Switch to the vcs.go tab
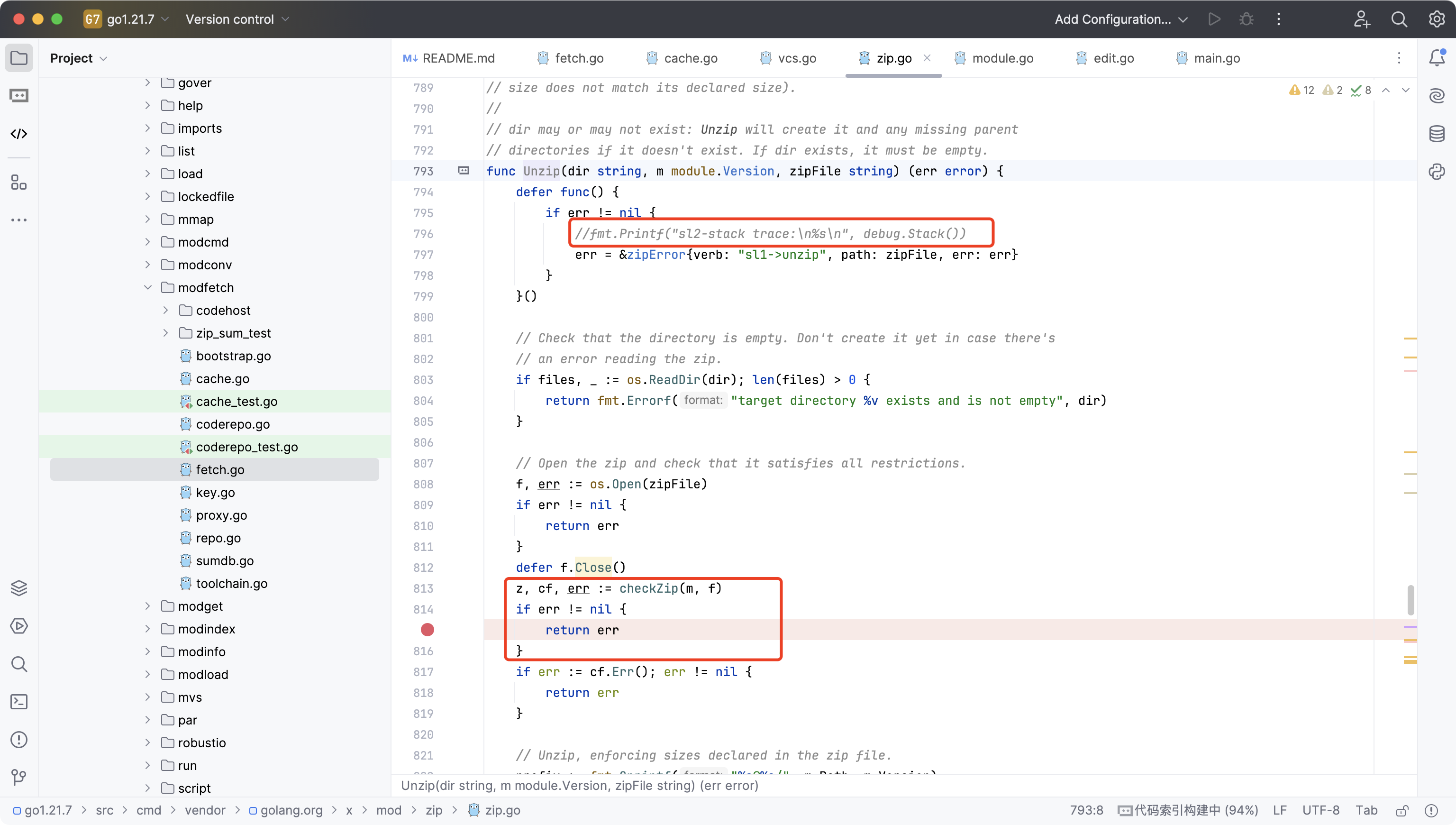The height and width of the screenshot is (825, 1456). (x=788, y=58)
